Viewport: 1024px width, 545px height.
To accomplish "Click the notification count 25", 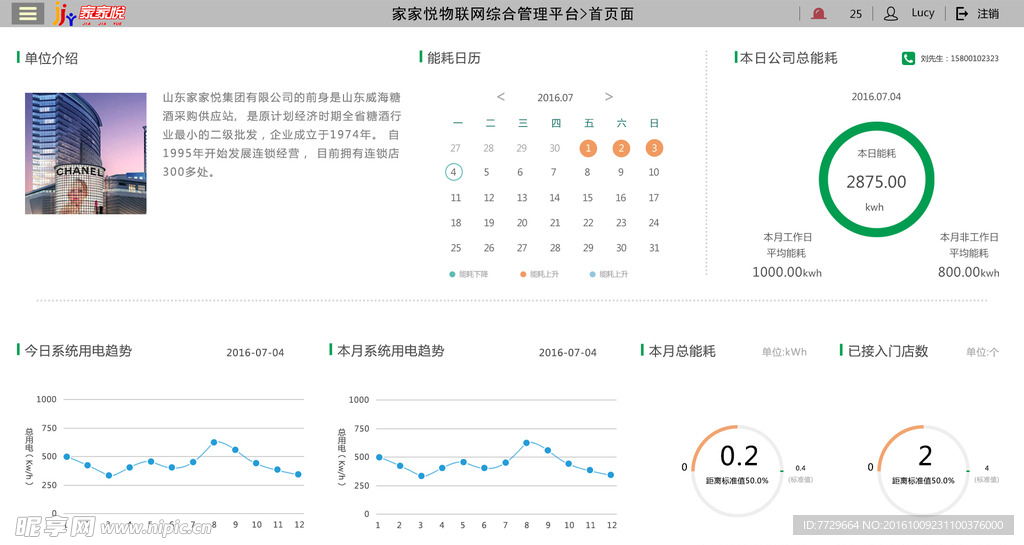I will point(856,14).
